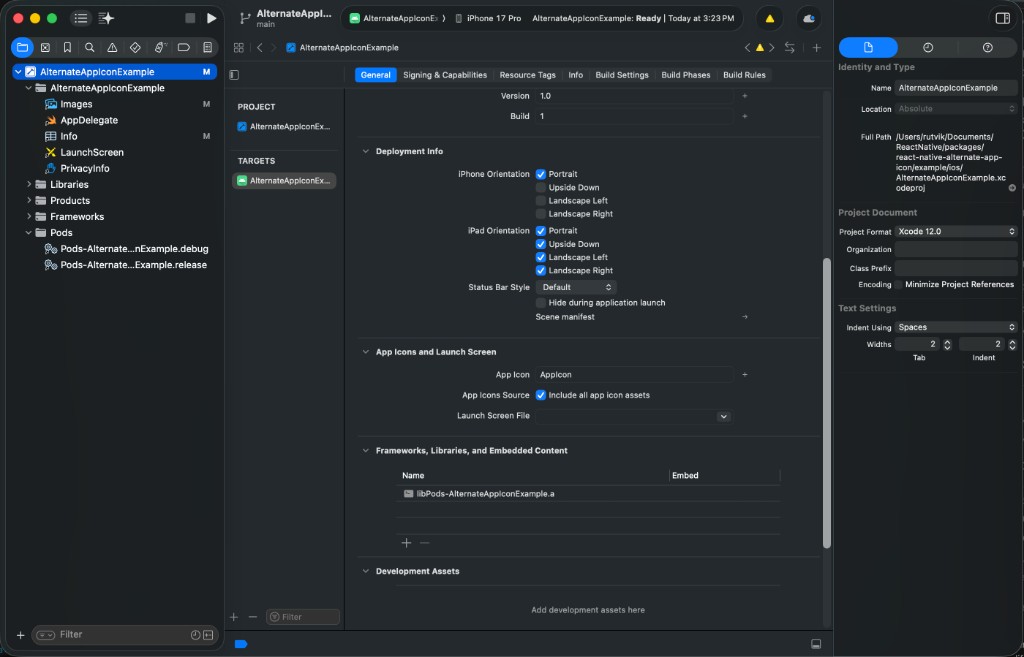Show the History inspector

(x=927, y=47)
